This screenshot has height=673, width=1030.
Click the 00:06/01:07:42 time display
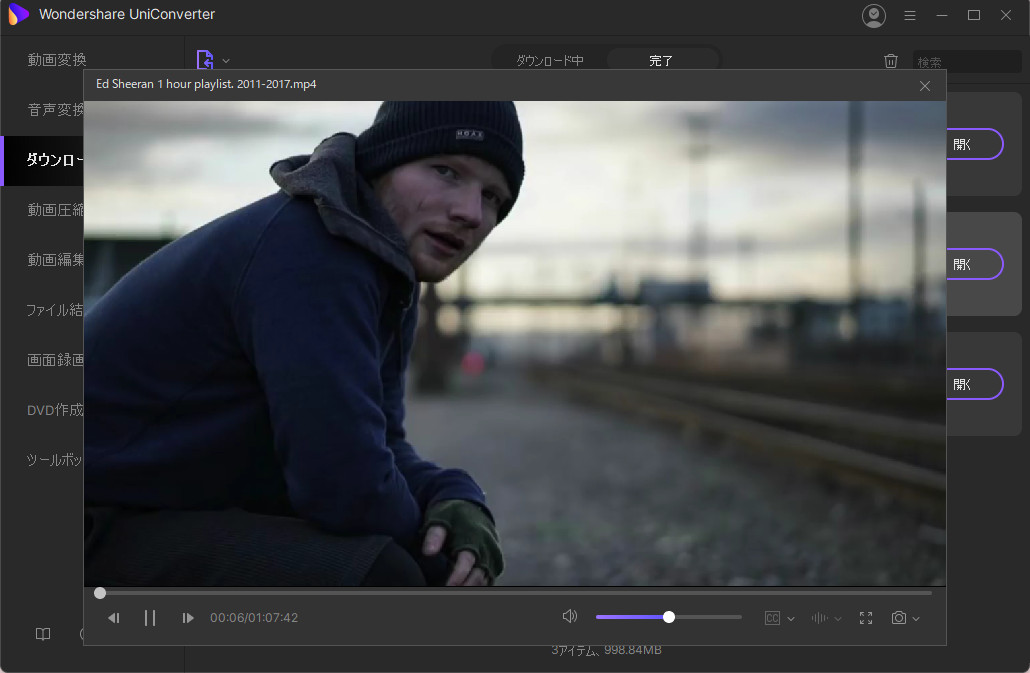pos(254,618)
